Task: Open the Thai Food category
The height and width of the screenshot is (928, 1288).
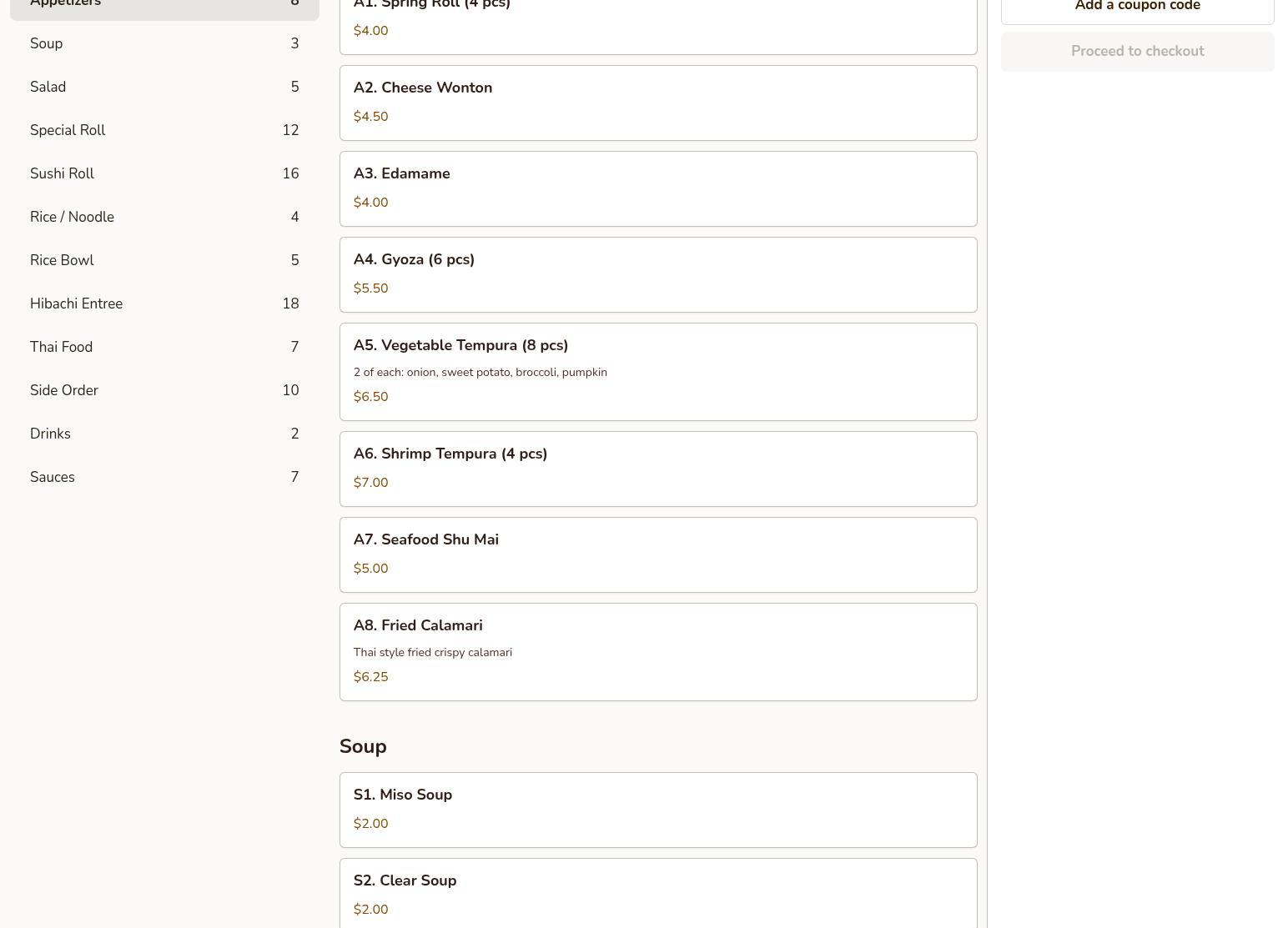Action: coord(164,347)
